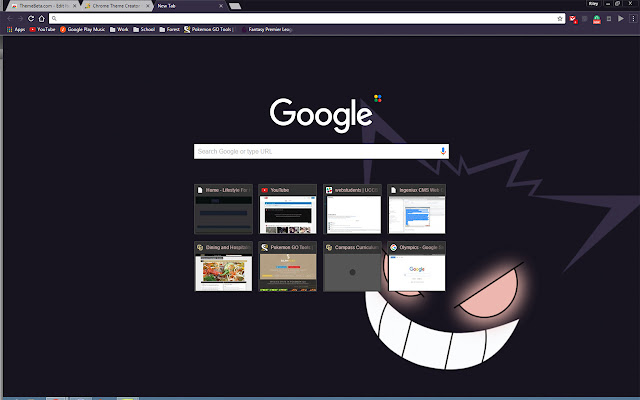Image resolution: width=640 pixels, height=400 pixels.
Task: Open the Google Play Music bookmark
Action: (82, 29)
